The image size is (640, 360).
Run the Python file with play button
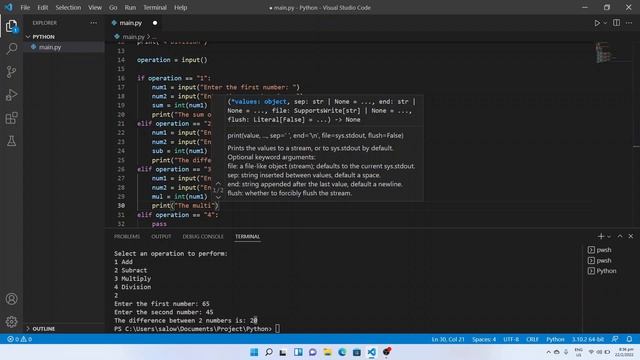(597, 23)
